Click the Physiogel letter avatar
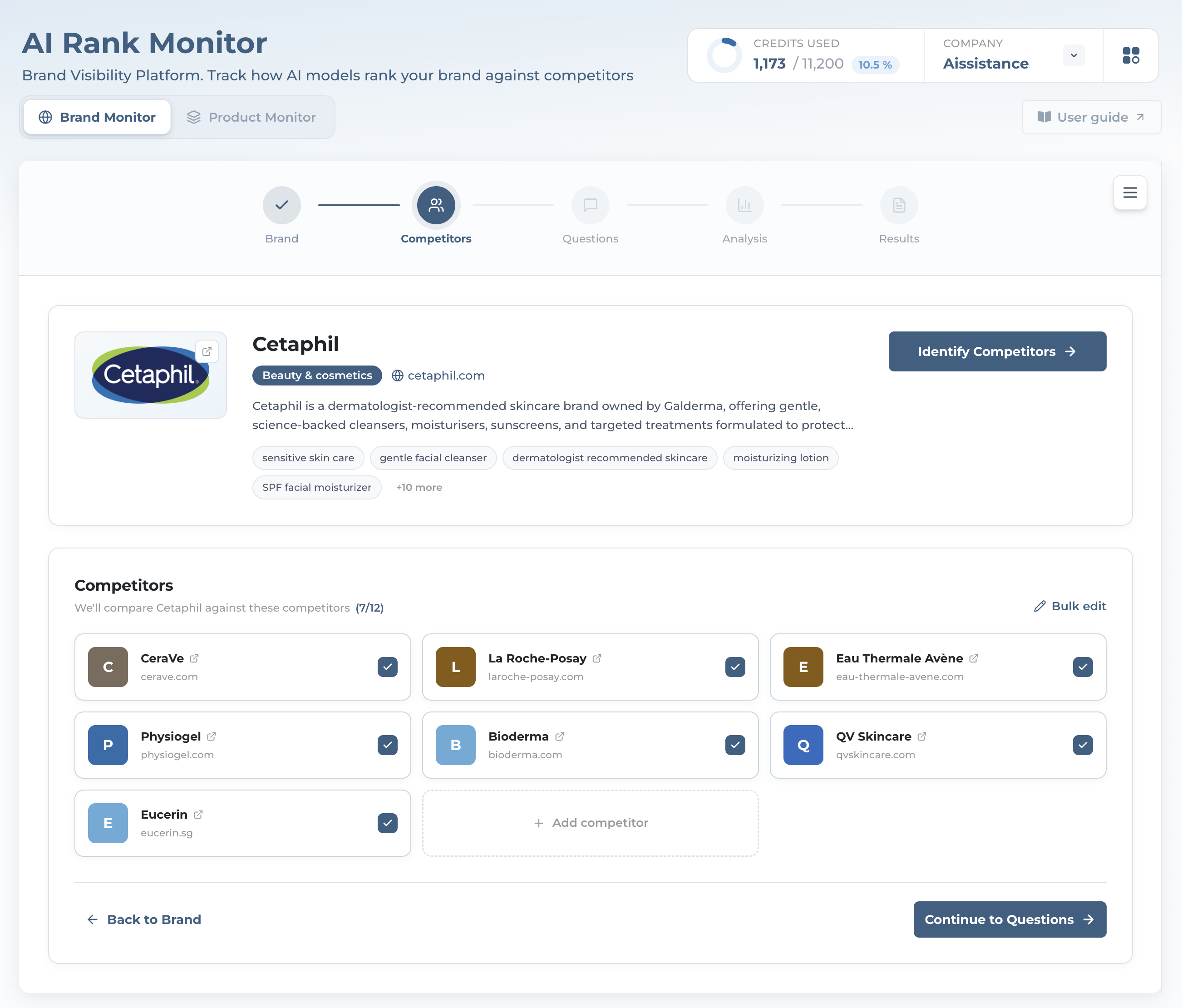1182x1008 pixels. [x=108, y=745]
